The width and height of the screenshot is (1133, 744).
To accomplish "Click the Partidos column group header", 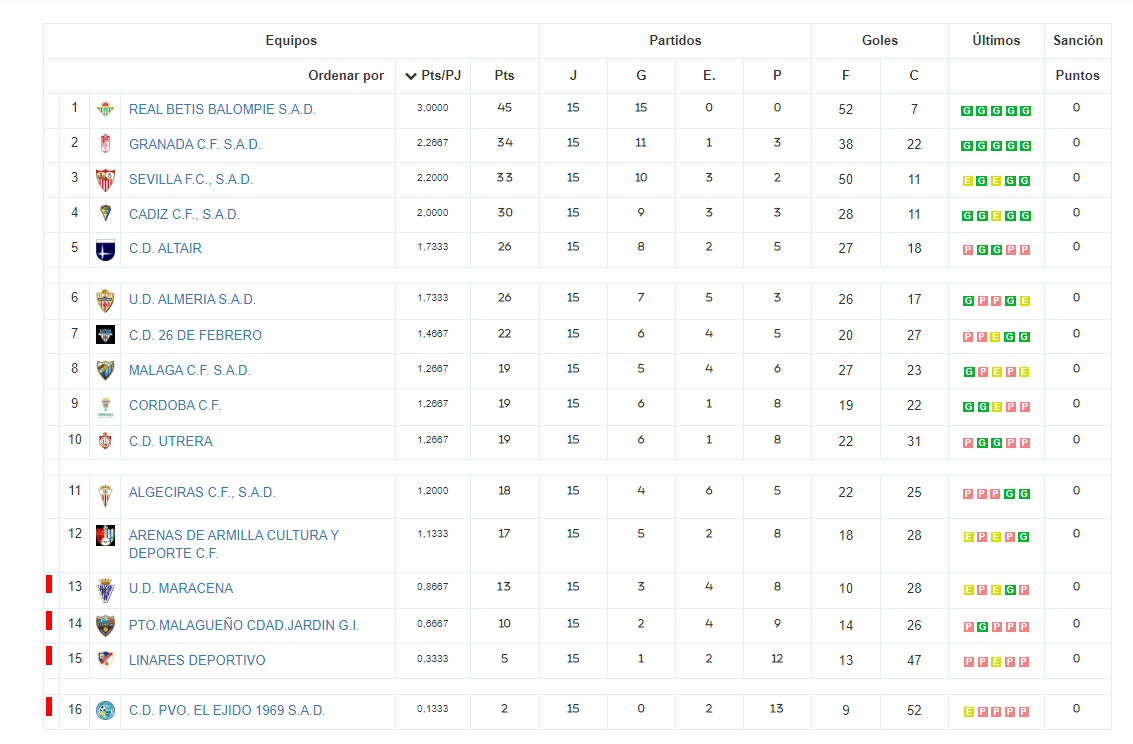I will [x=675, y=40].
